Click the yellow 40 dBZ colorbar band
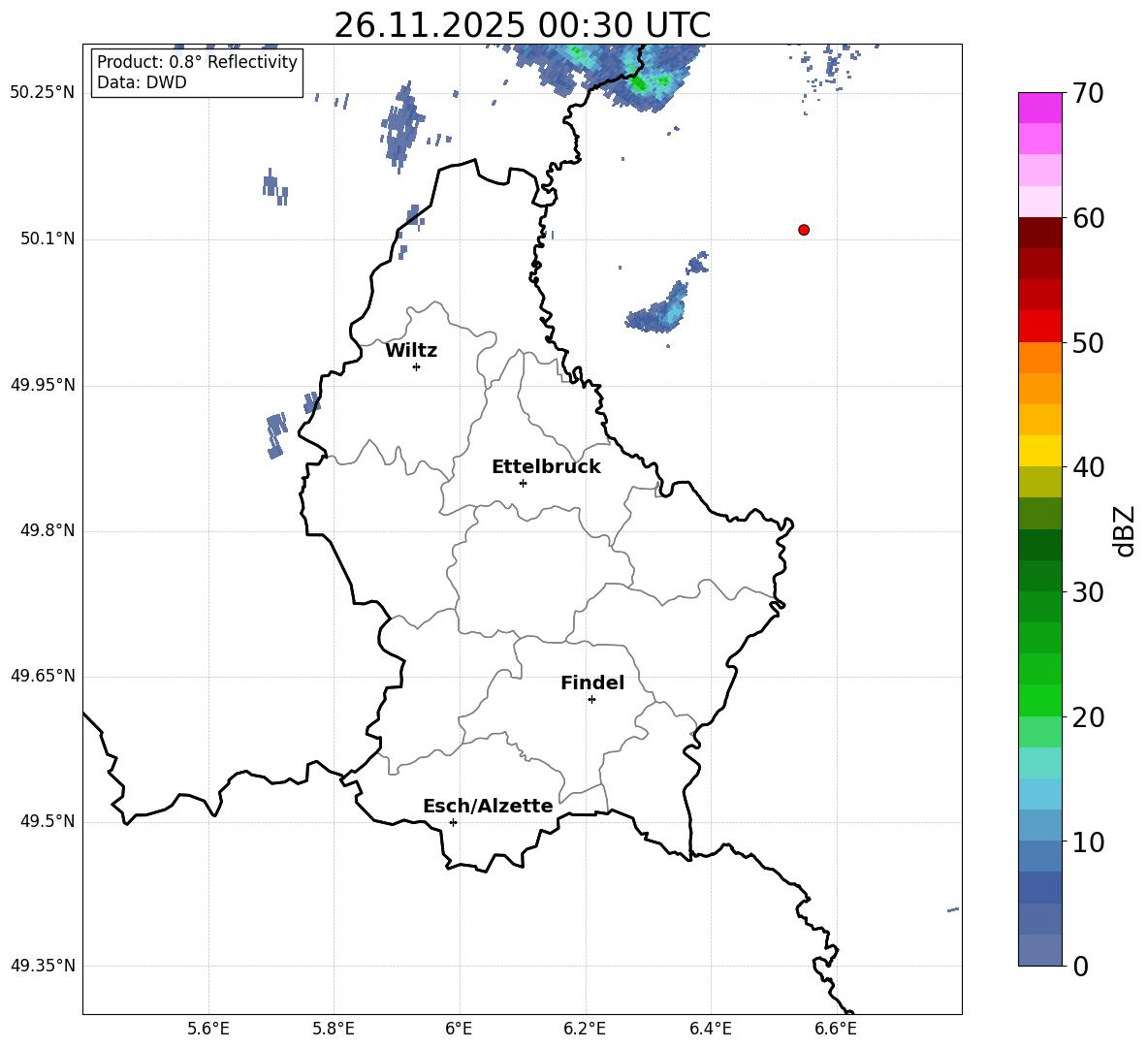1148x1048 pixels. click(x=1039, y=451)
